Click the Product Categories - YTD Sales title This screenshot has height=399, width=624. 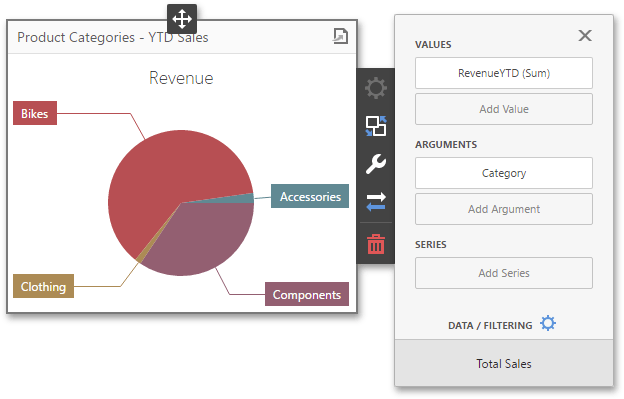(x=113, y=37)
